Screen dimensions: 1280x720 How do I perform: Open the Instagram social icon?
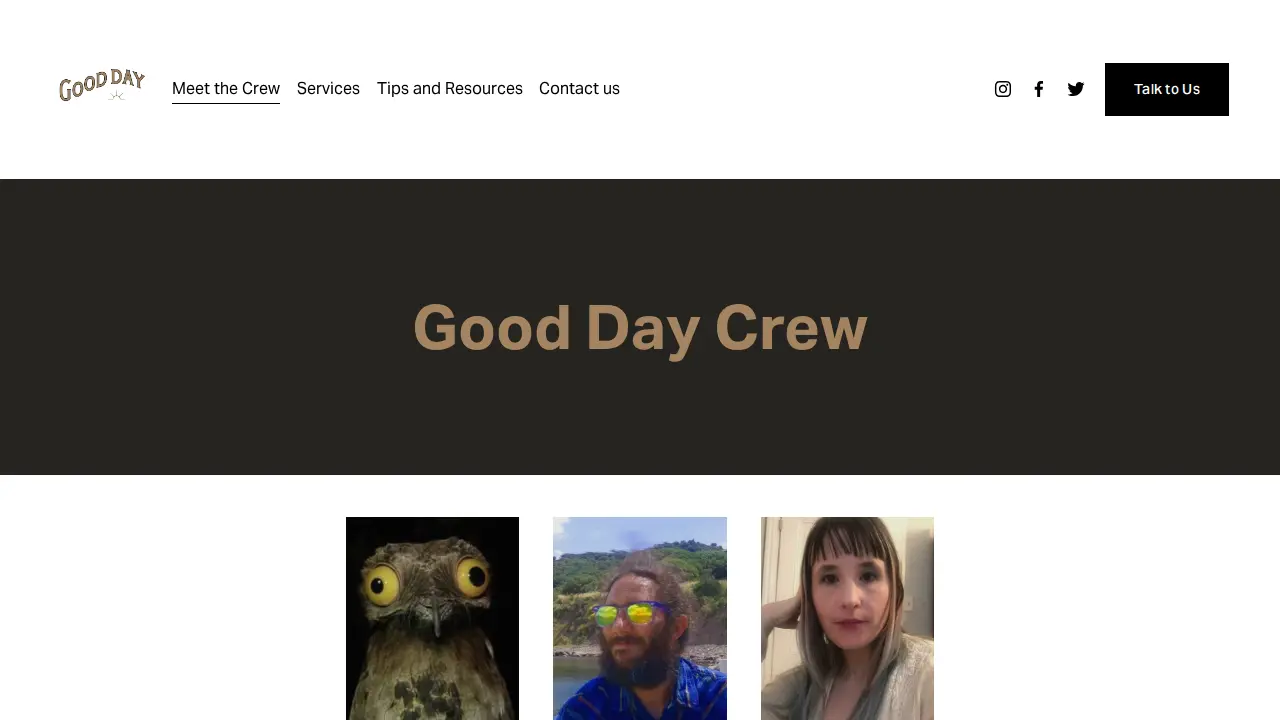1003,89
